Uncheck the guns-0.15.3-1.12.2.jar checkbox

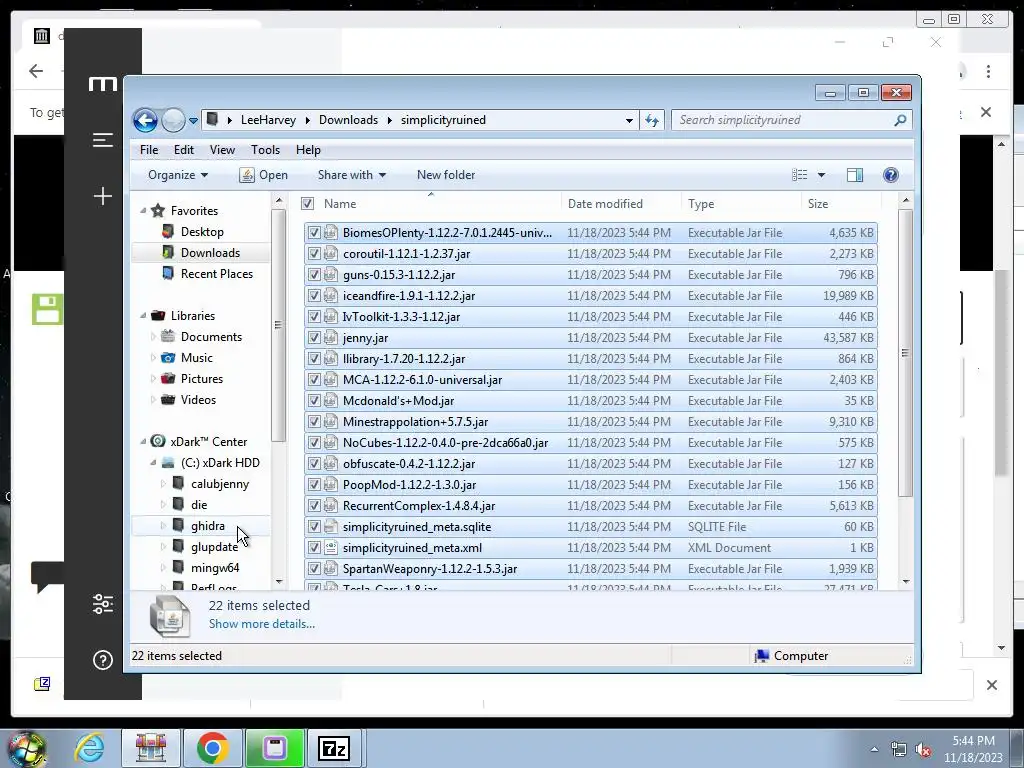(x=314, y=274)
